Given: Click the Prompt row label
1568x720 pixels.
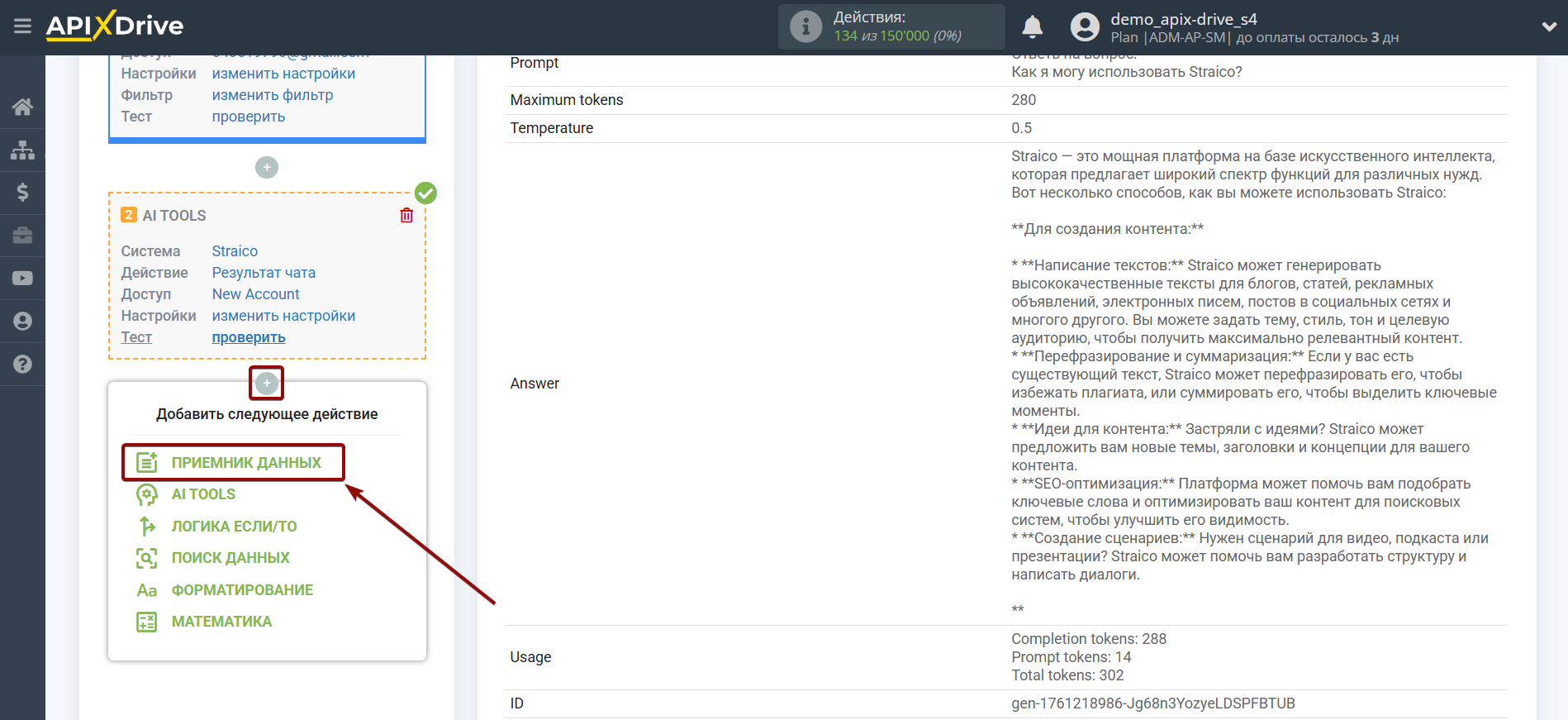Looking at the screenshot, I should pyautogui.click(x=535, y=63).
